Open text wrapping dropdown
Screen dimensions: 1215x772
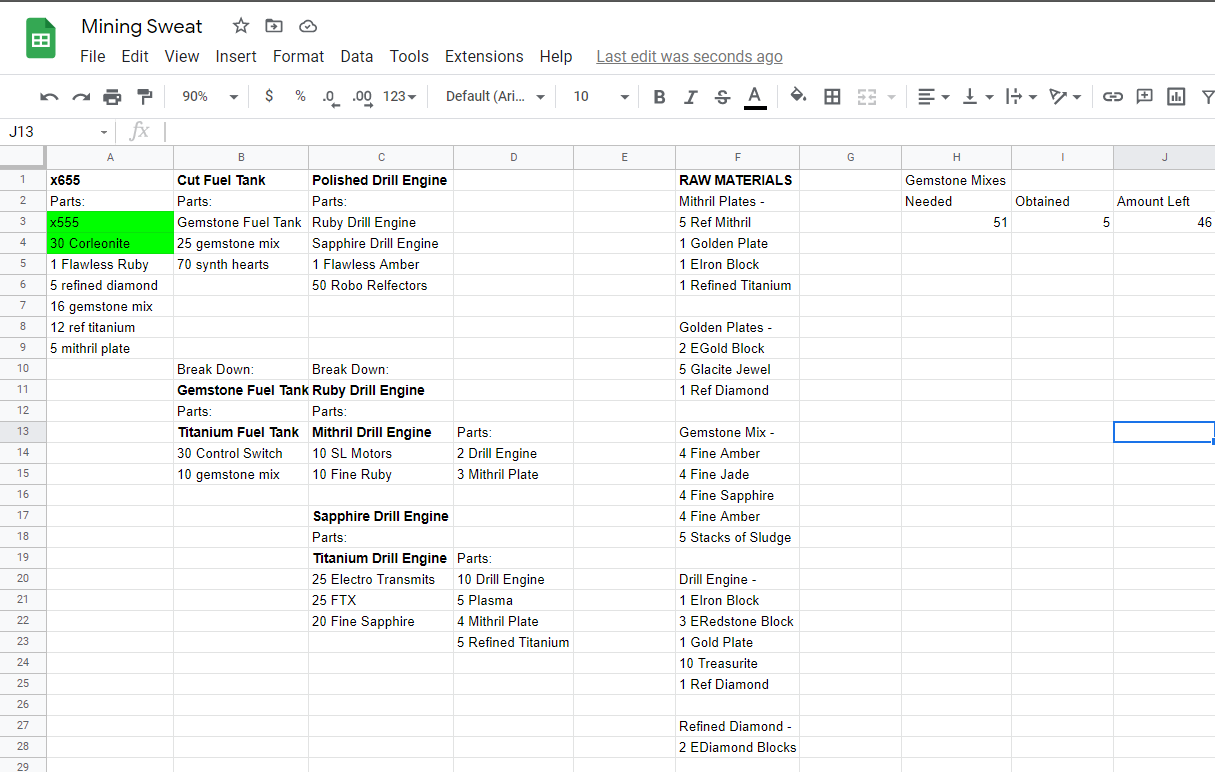coord(1021,96)
